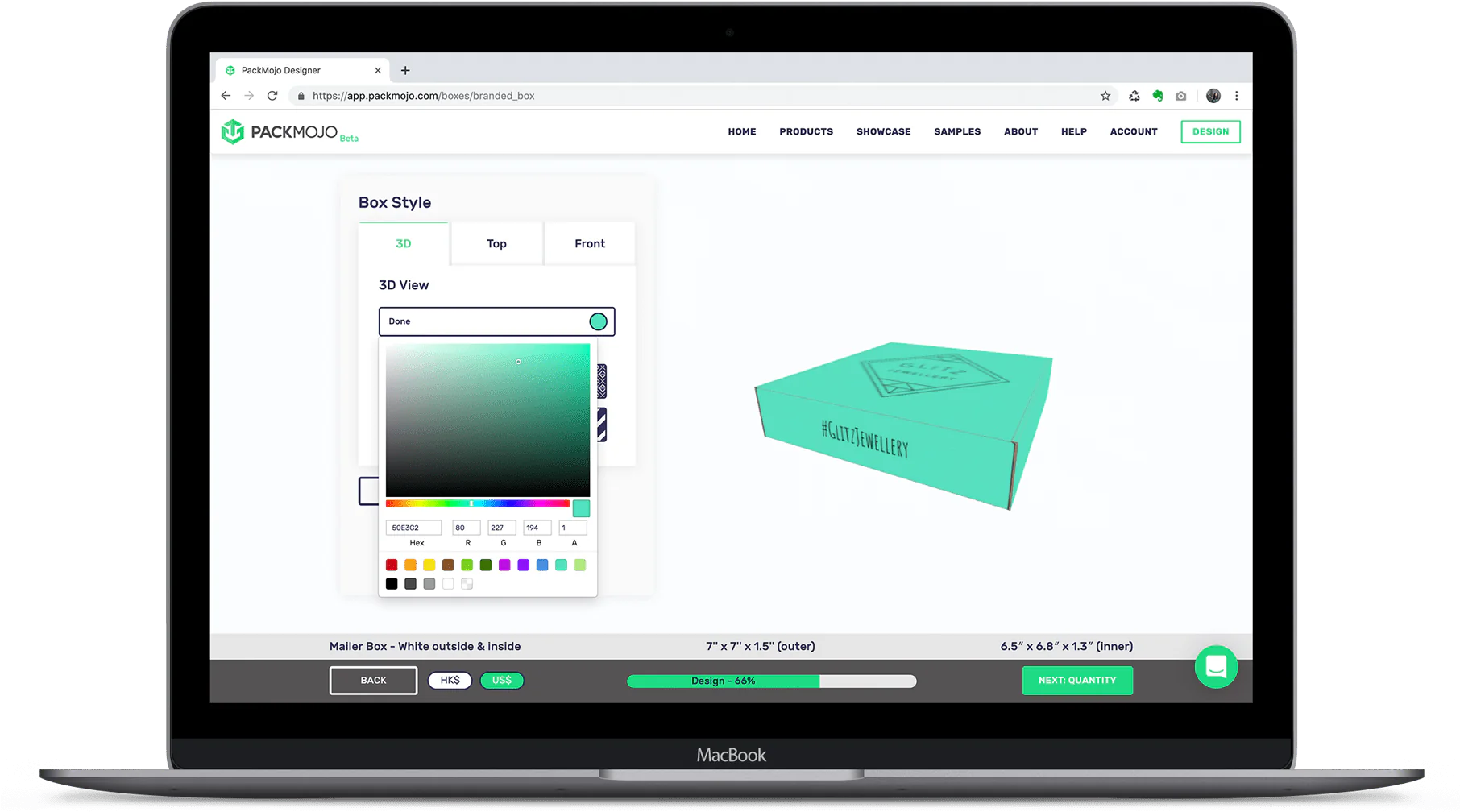This screenshot has height=812, width=1460.
Task: Click the rainbow hue slider
Action: (x=477, y=503)
